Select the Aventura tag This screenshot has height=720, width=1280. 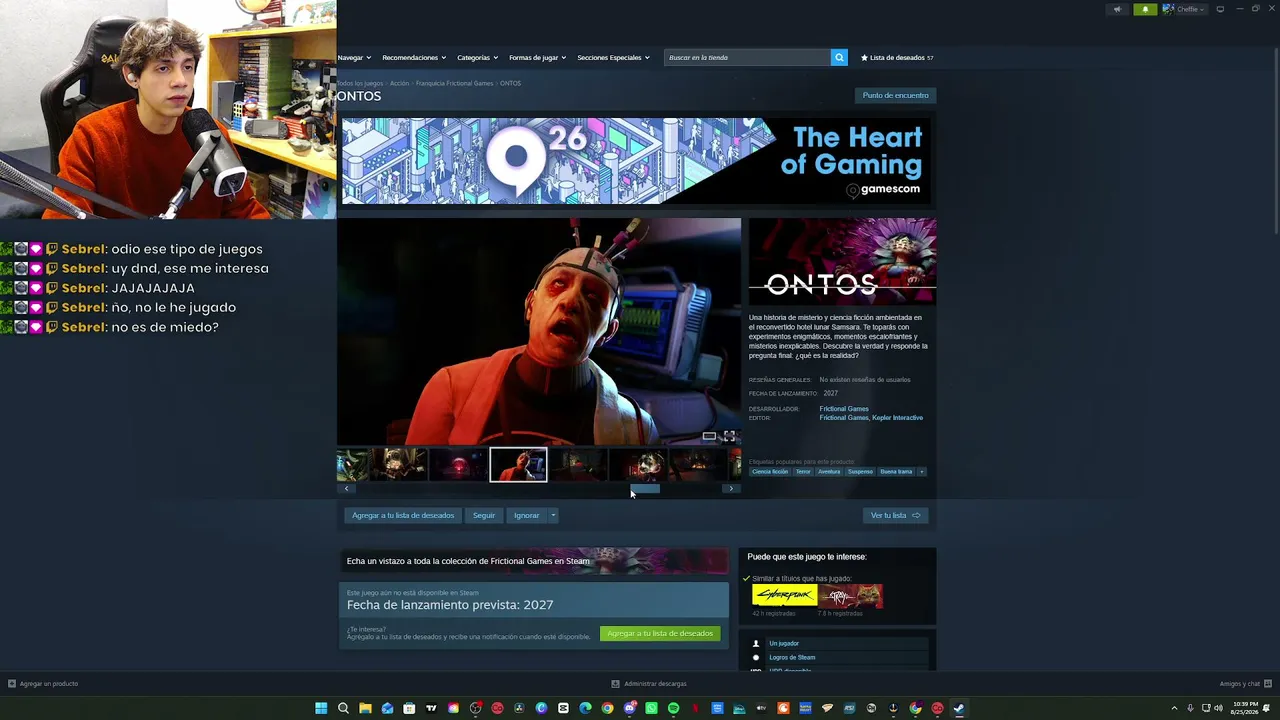coord(829,471)
